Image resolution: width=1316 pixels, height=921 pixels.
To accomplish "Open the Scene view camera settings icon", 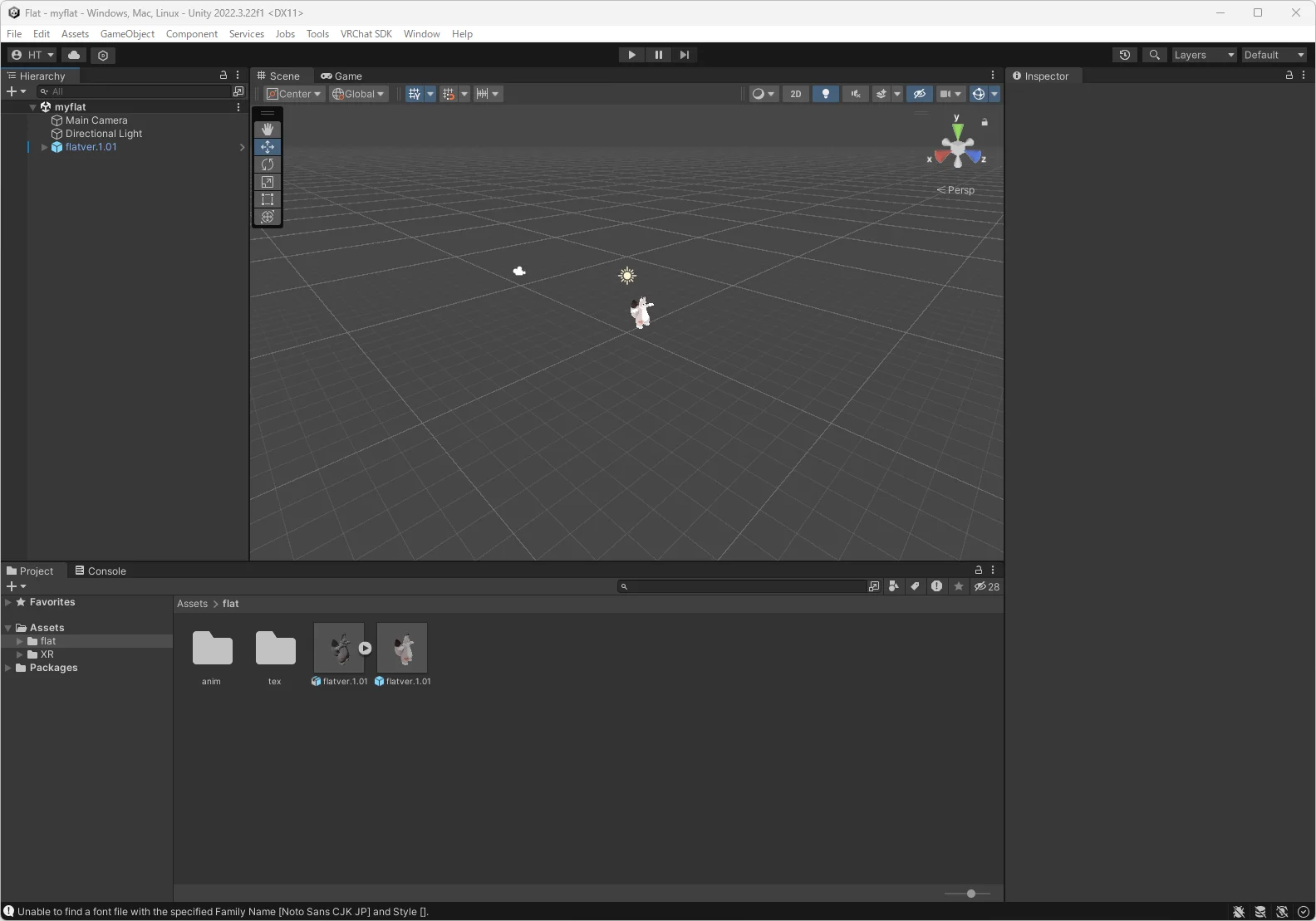I will (x=949, y=94).
